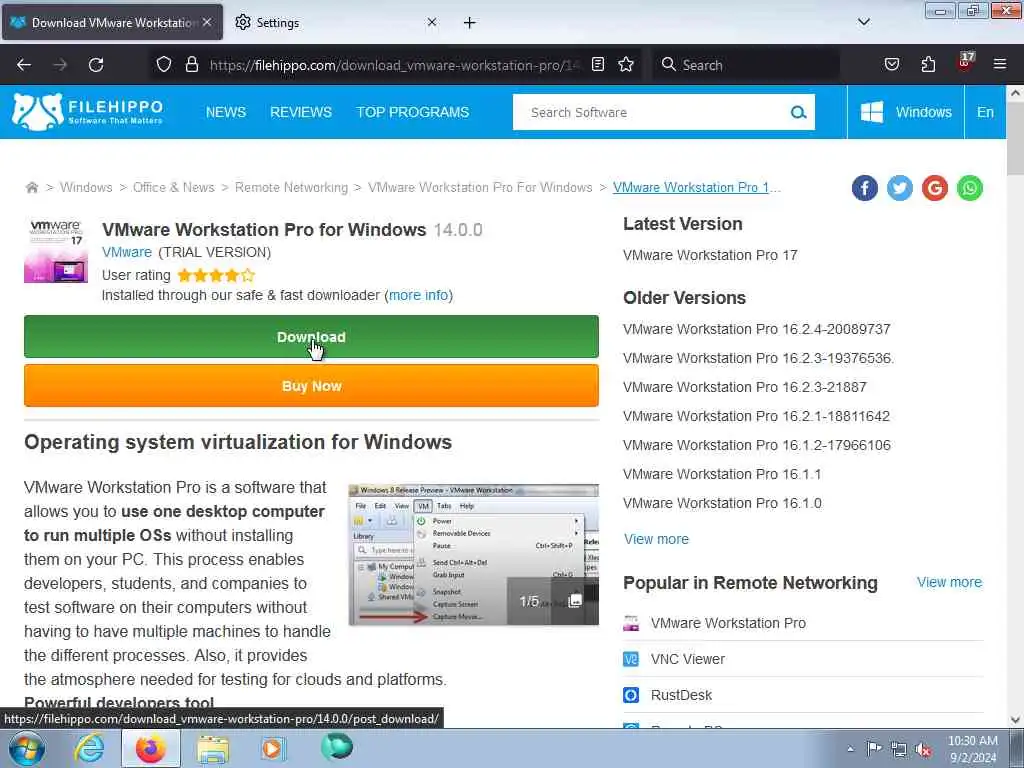Open version 16.2.1-18811642 link
Screen dimensions: 1024x768
click(x=756, y=416)
